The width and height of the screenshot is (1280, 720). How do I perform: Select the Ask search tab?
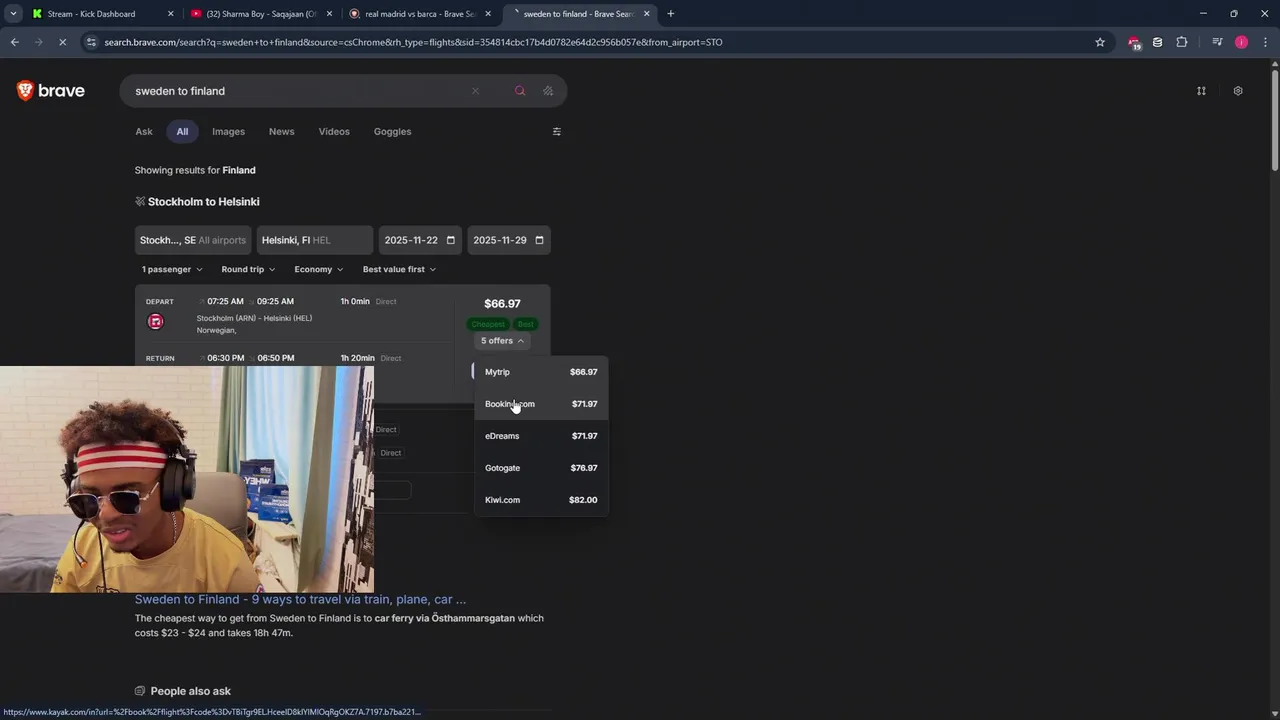(x=144, y=131)
